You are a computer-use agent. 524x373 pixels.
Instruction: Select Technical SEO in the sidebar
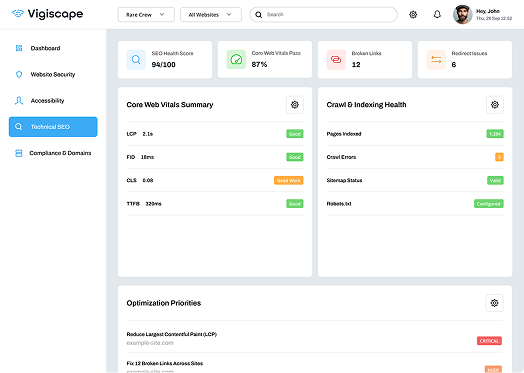(x=53, y=127)
